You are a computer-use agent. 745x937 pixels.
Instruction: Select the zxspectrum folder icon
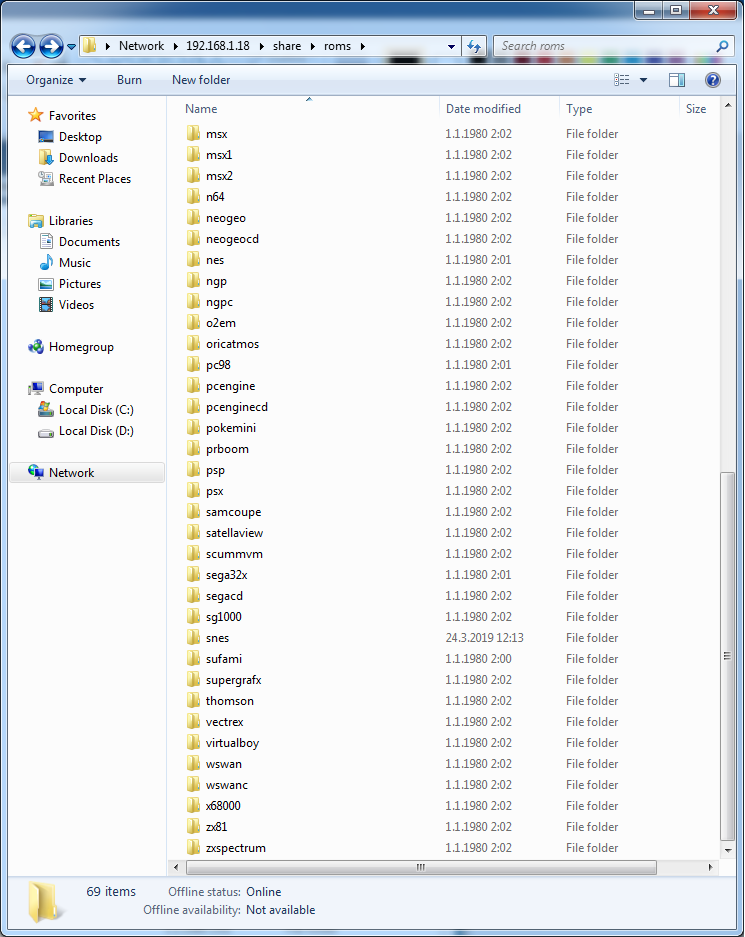(x=193, y=847)
